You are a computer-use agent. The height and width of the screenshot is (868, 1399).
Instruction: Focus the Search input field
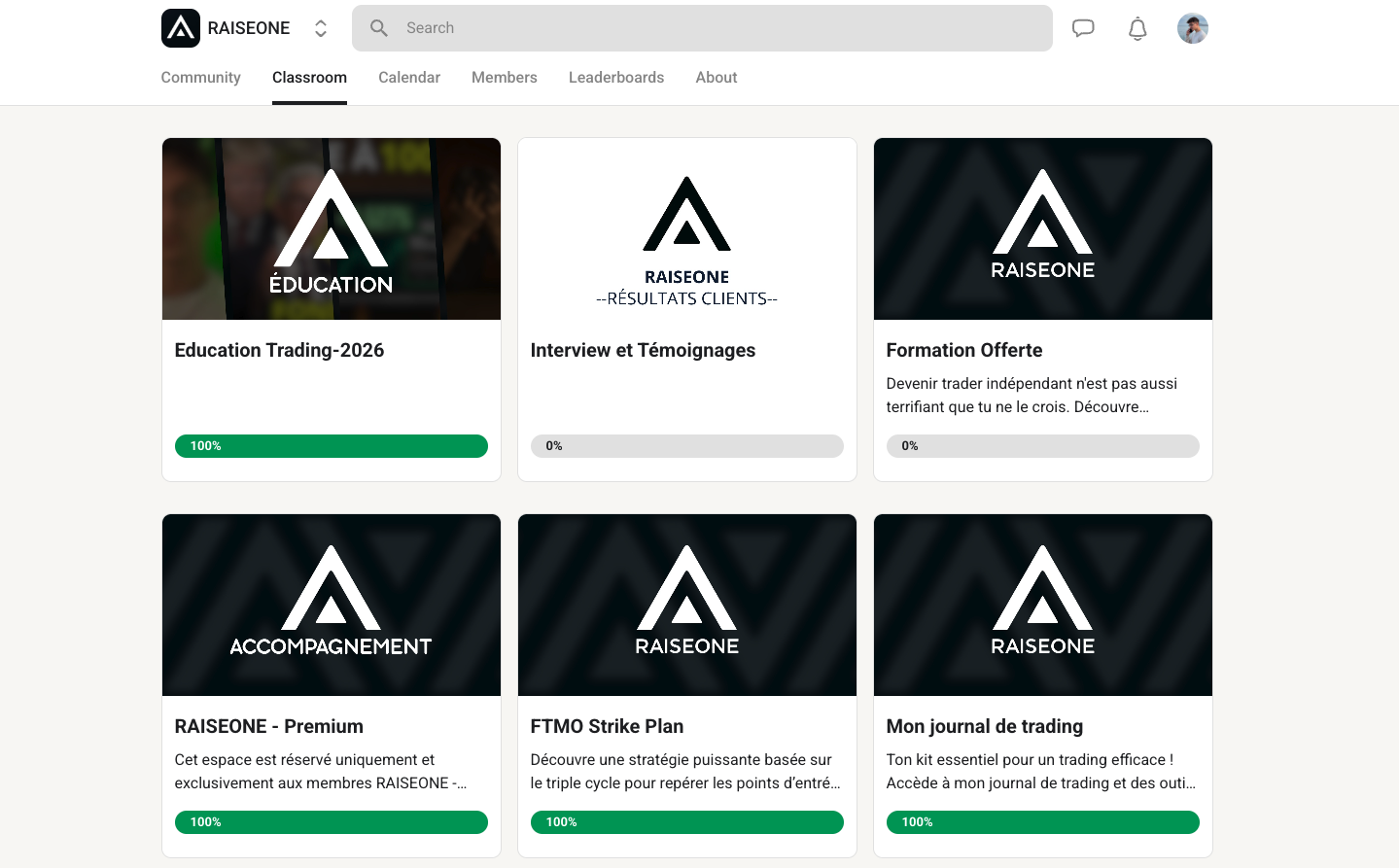[702, 28]
